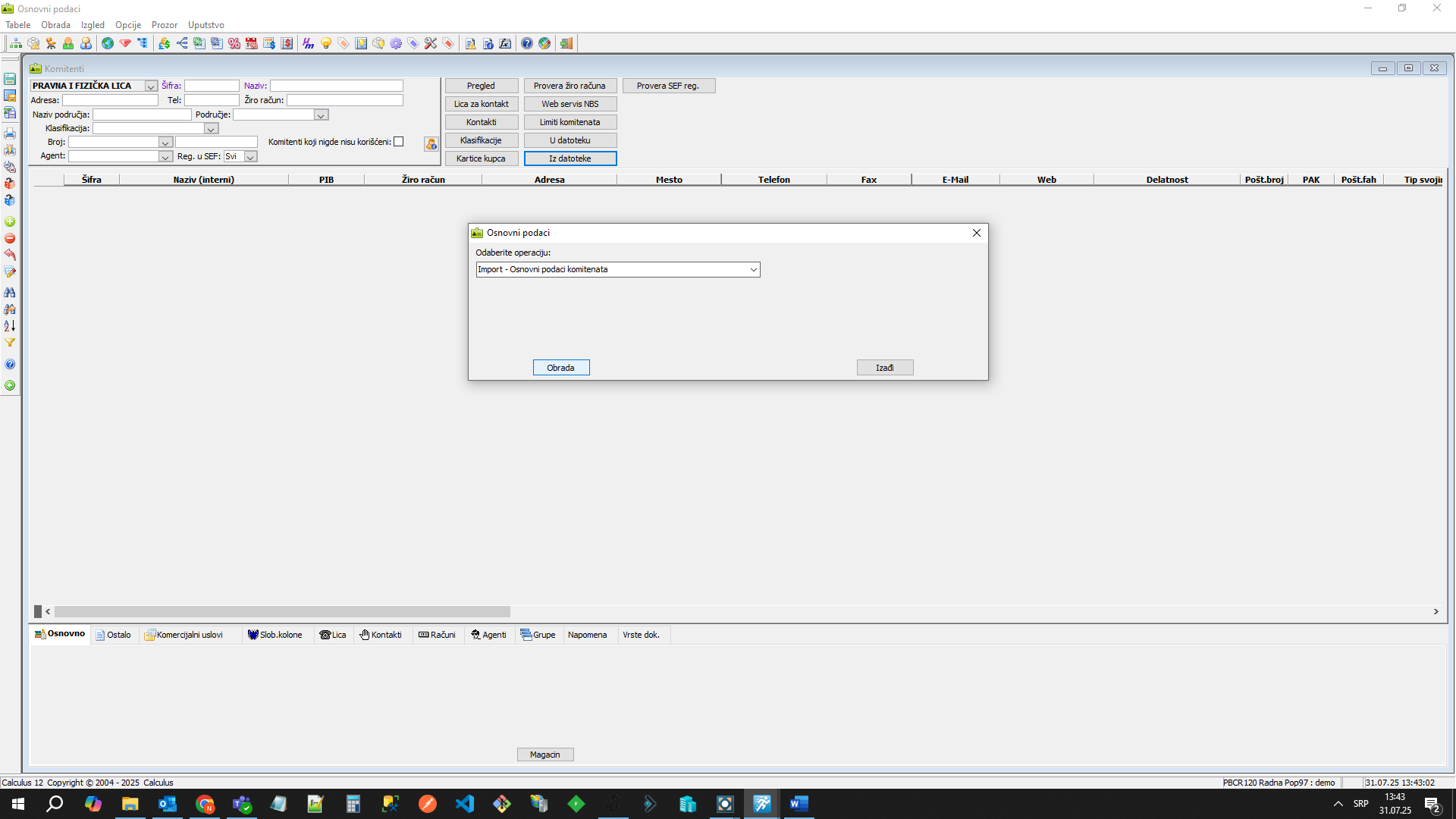Toggle 'Komitenti koji nigde nisu korišćeni' checkbox
This screenshot has height=819, width=1456.
(x=399, y=142)
